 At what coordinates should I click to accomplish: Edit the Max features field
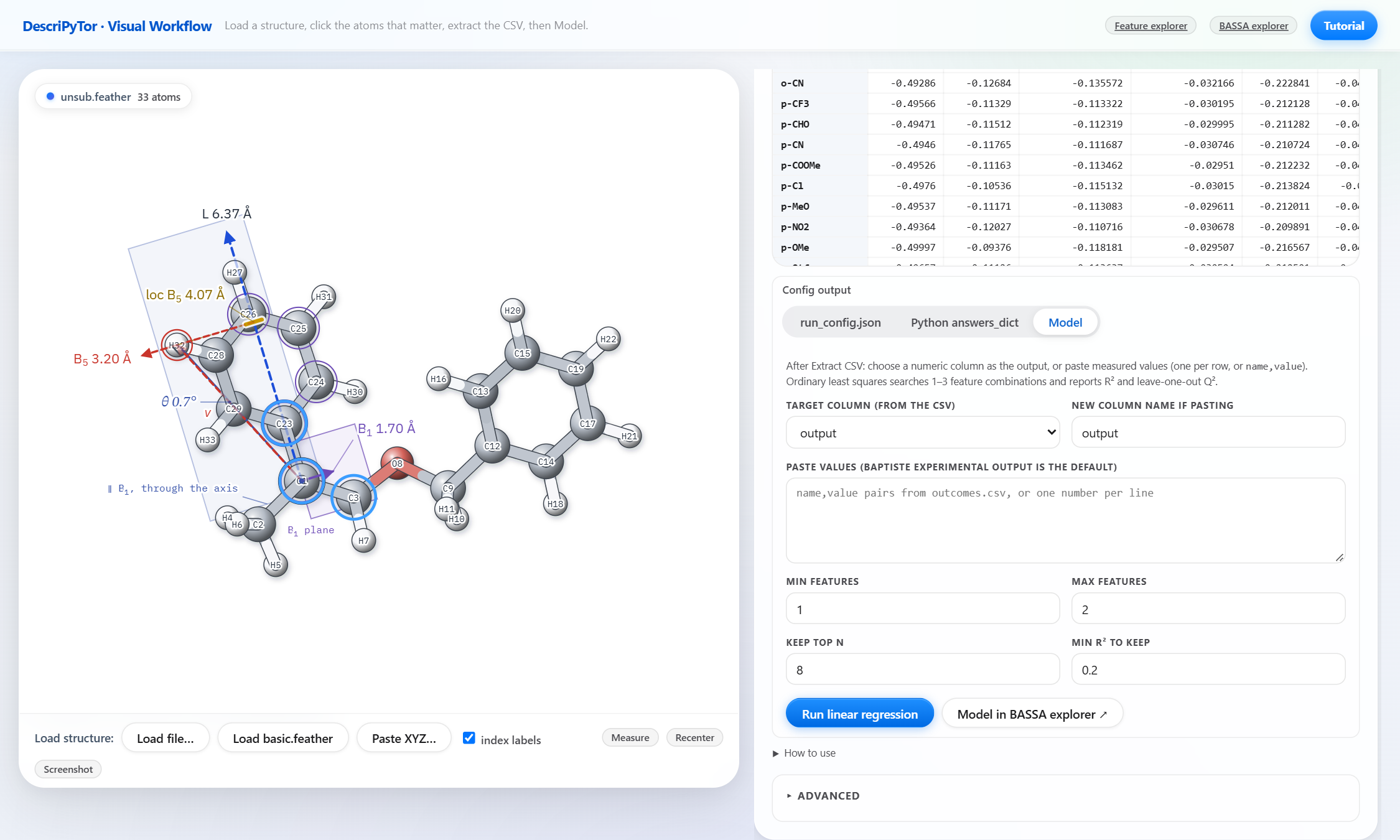1208,609
